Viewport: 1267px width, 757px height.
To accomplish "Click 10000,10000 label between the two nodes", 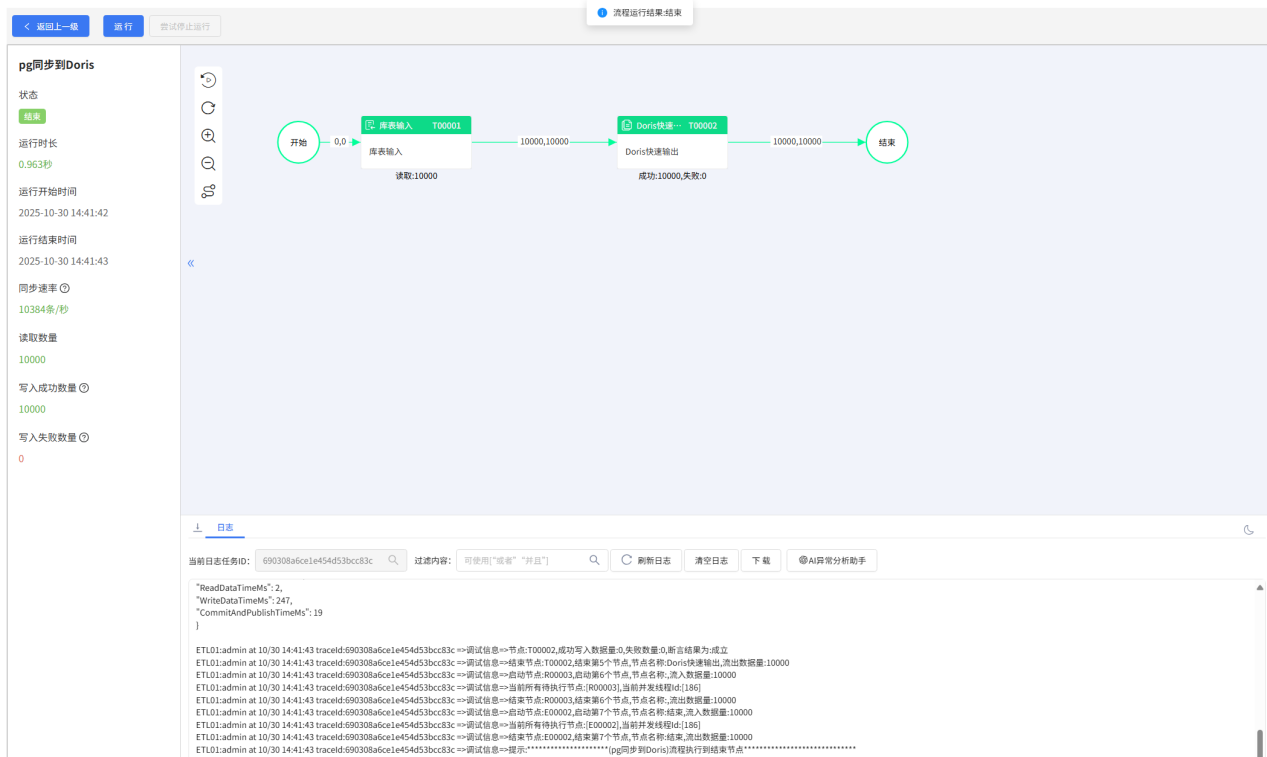I will (x=544, y=142).
